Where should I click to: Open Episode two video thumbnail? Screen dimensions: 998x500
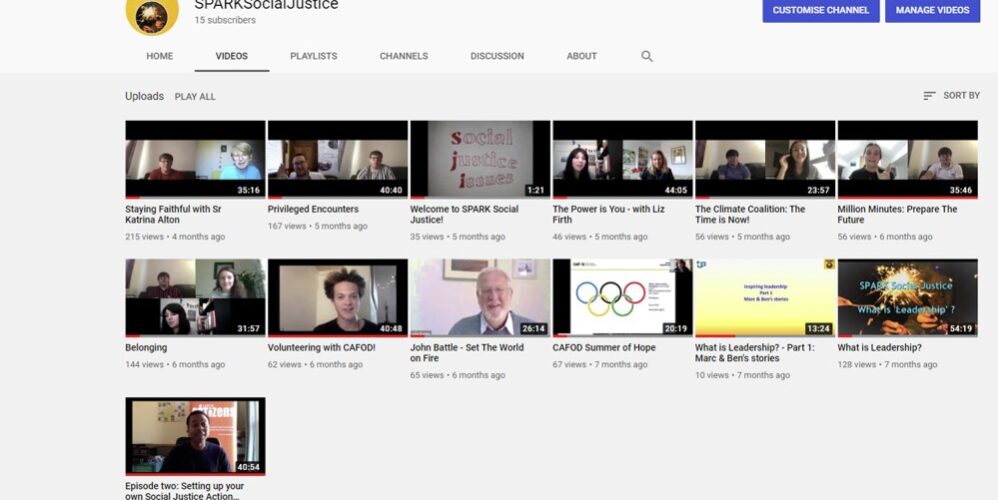pyautogui.click(x=195, y=436)
